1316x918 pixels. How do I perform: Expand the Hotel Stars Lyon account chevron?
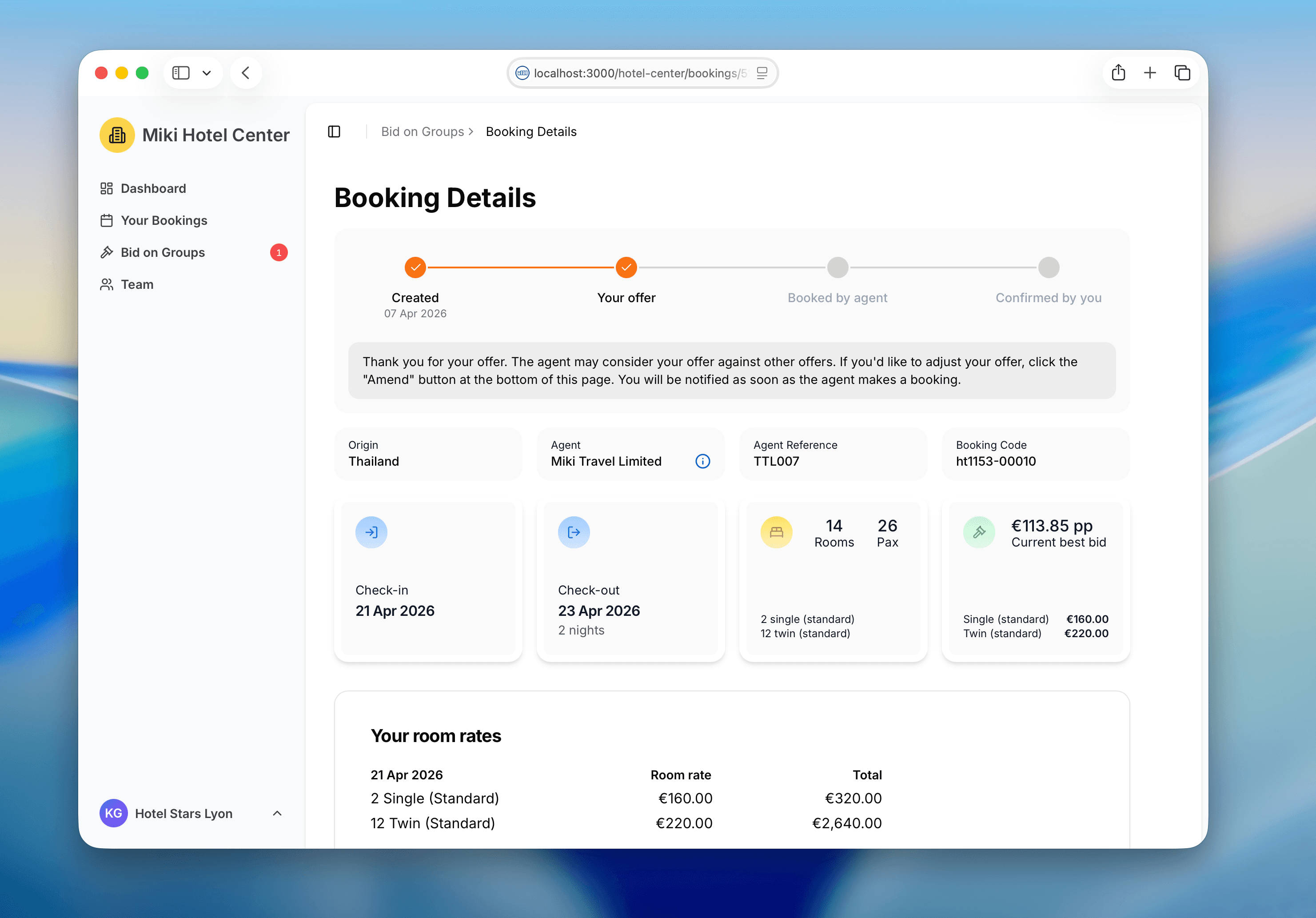(x=277, y=813)
